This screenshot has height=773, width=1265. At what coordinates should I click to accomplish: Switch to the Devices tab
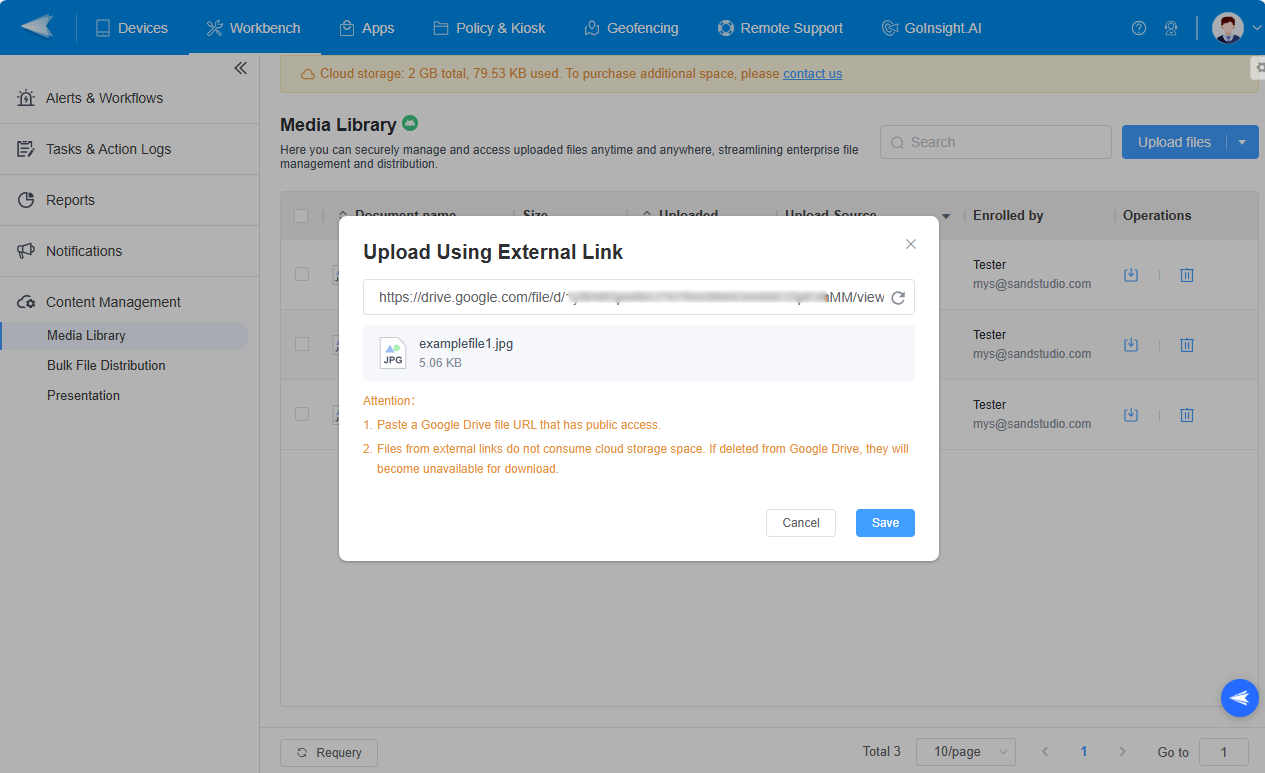pyautogui.click(x=131, y=28)
